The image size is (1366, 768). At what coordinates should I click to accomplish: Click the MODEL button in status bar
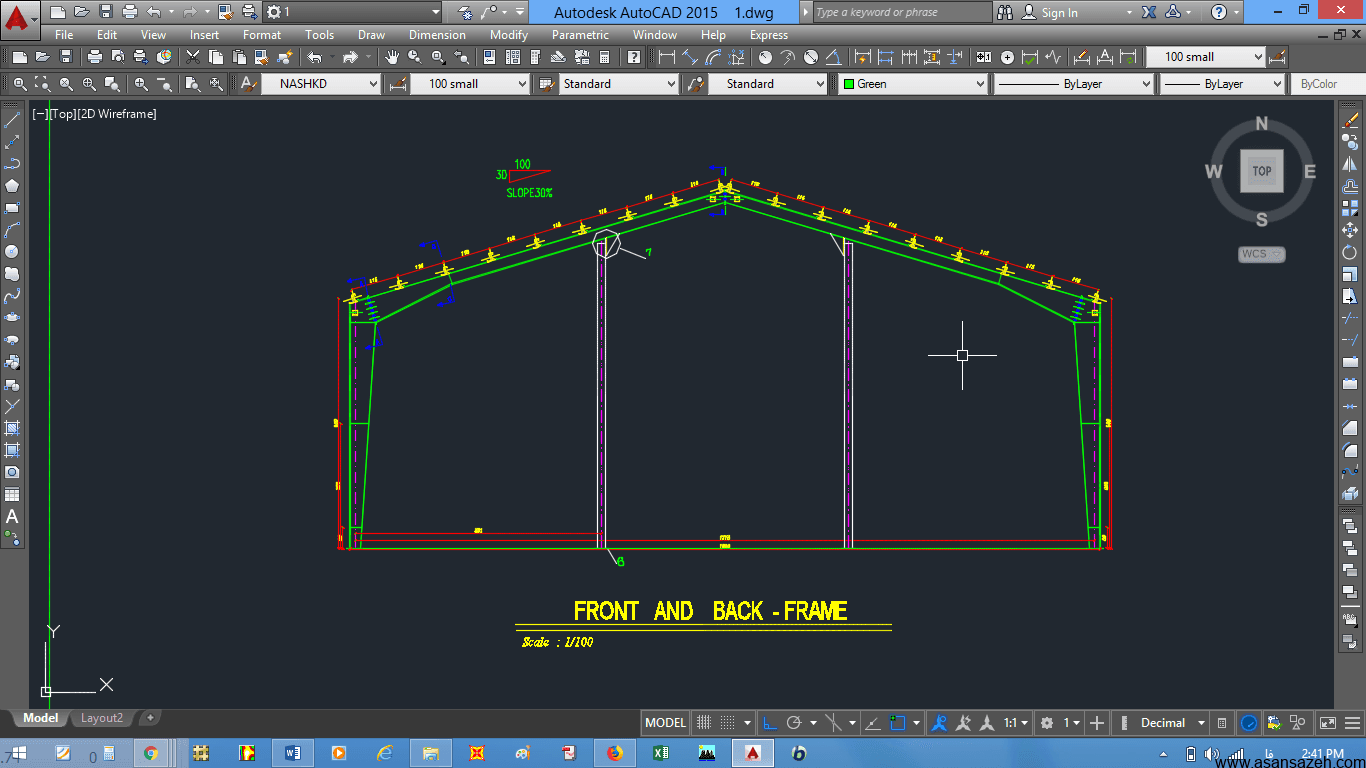(665, 723)
